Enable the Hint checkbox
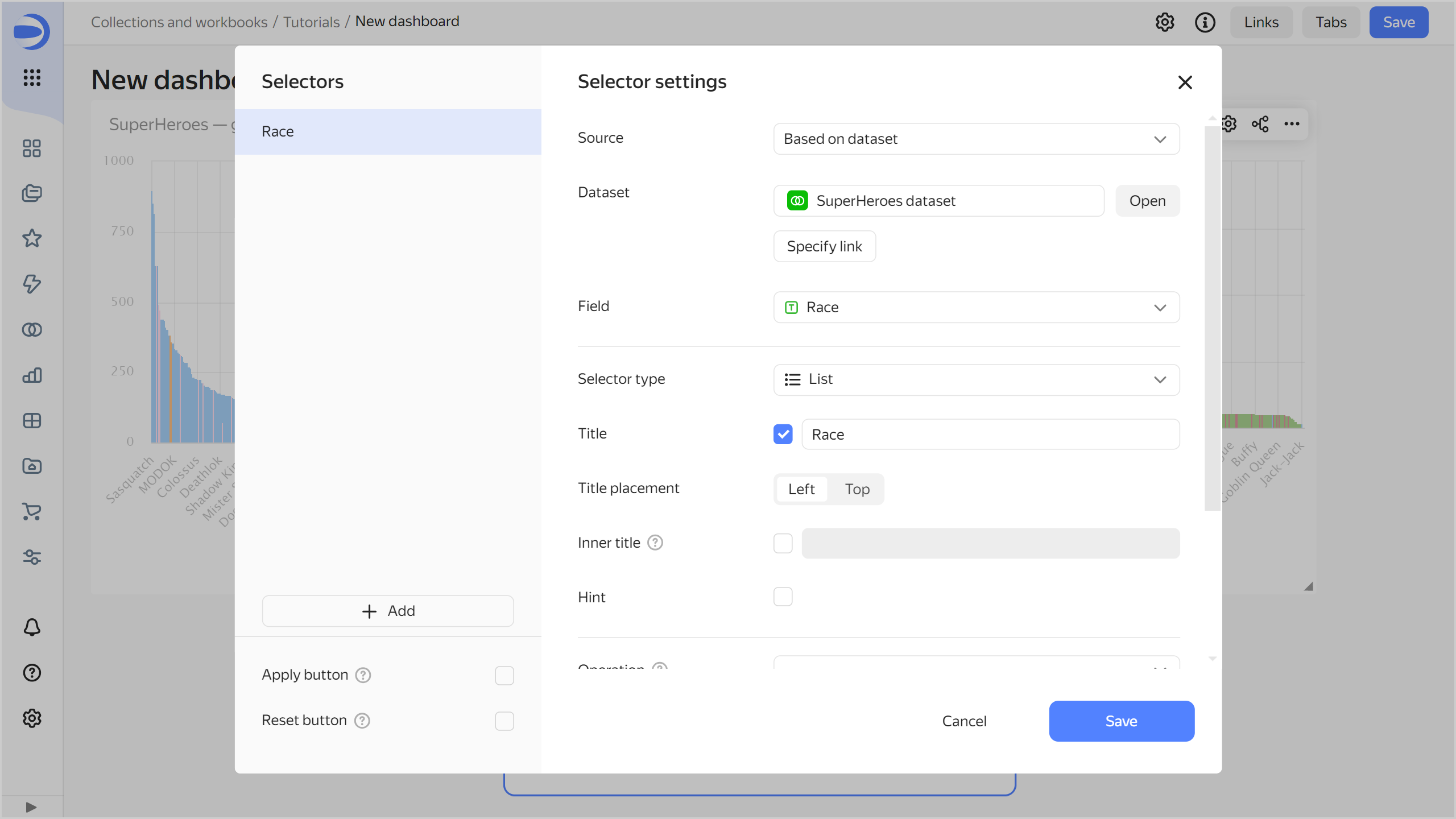The height and width of the screenshot is (819, 1456). pyautogui.click(x=783, y=597)
